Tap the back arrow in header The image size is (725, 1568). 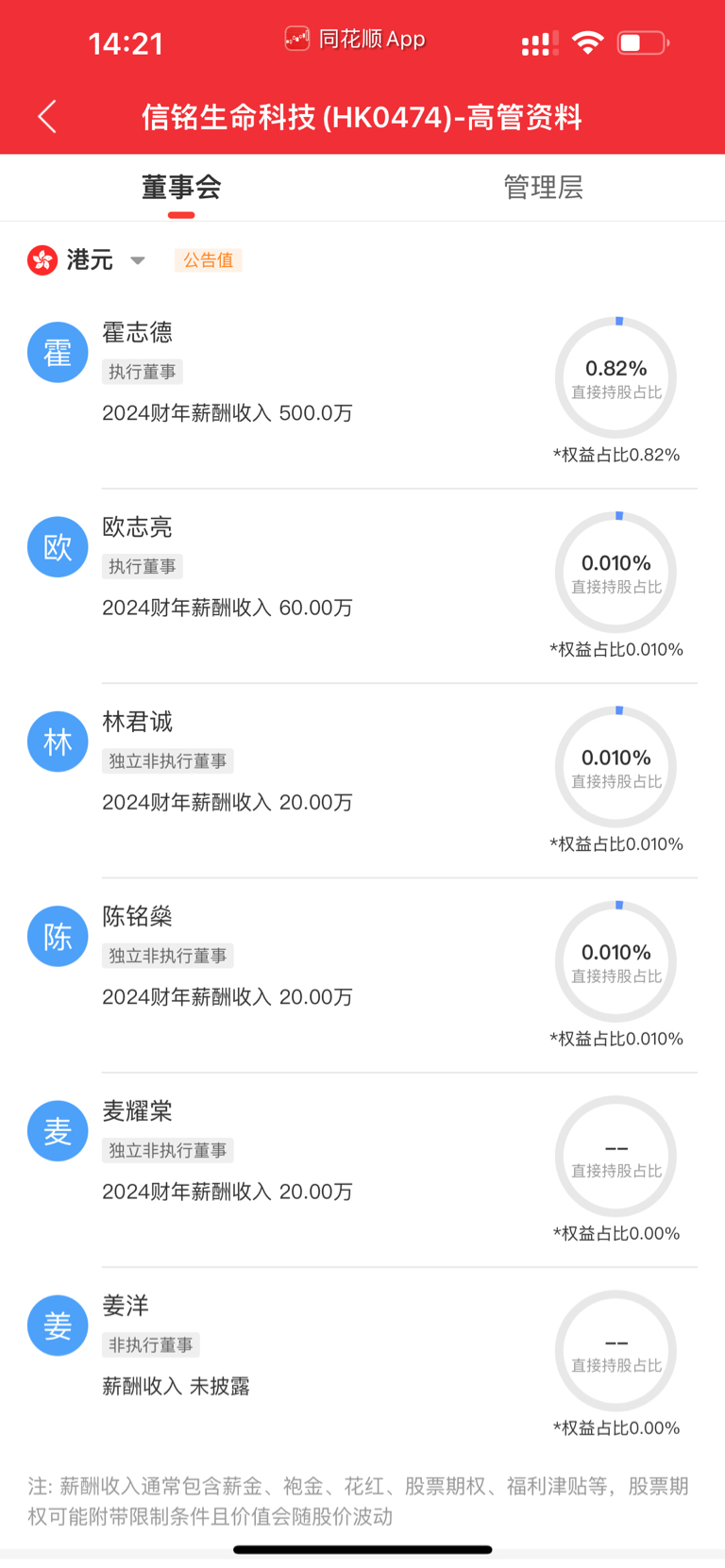47,117
